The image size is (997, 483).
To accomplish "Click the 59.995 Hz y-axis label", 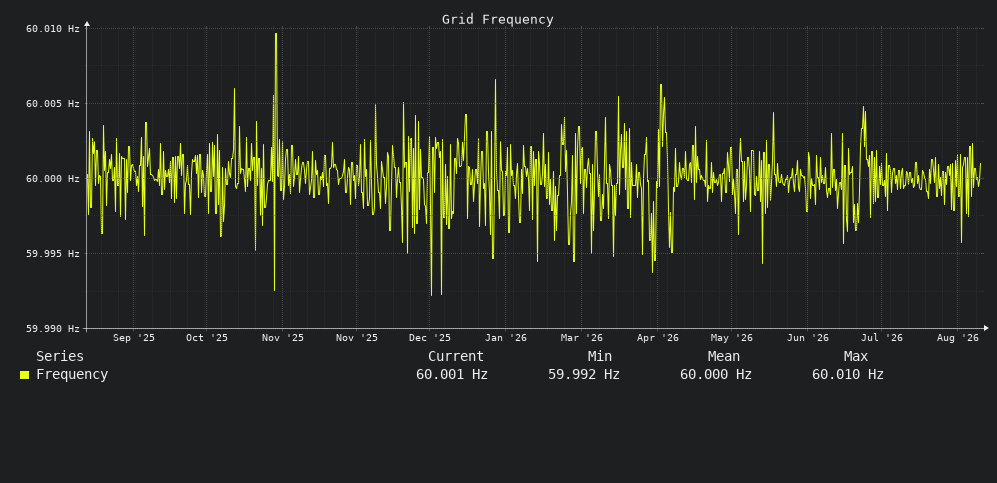I will 53,254.
